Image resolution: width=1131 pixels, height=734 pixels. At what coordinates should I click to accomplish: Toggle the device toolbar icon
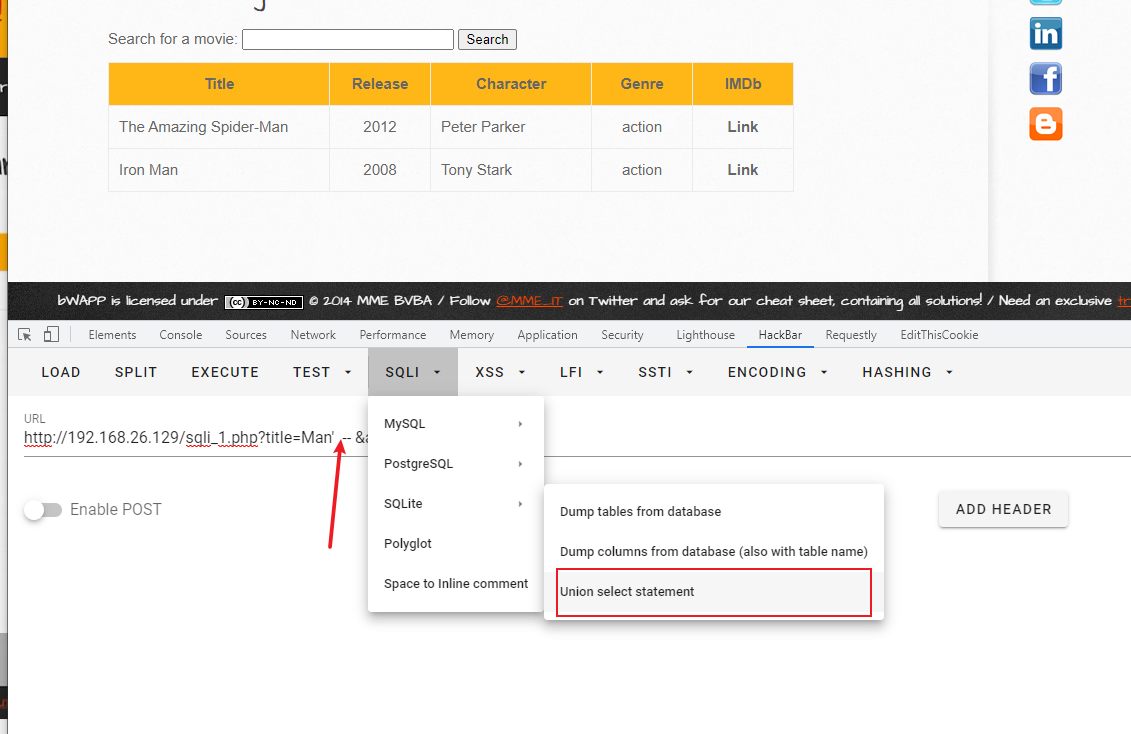pyautogui.click(x=50, y=335)
